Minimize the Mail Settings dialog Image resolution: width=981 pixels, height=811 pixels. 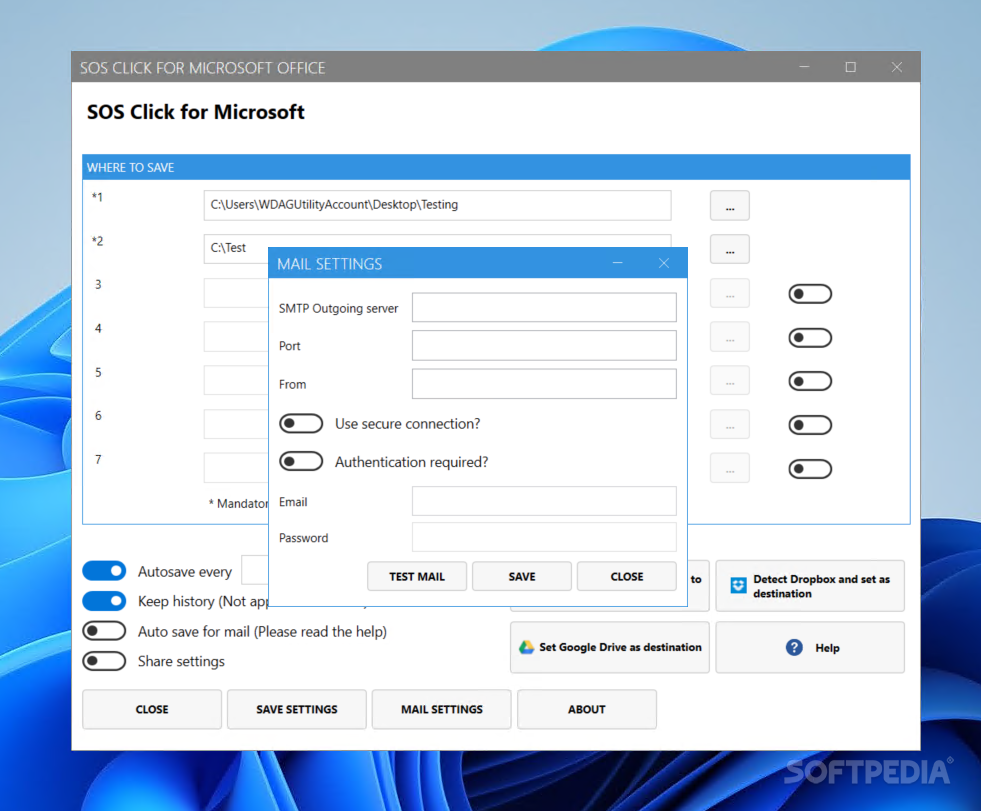(x=618, y=263)
